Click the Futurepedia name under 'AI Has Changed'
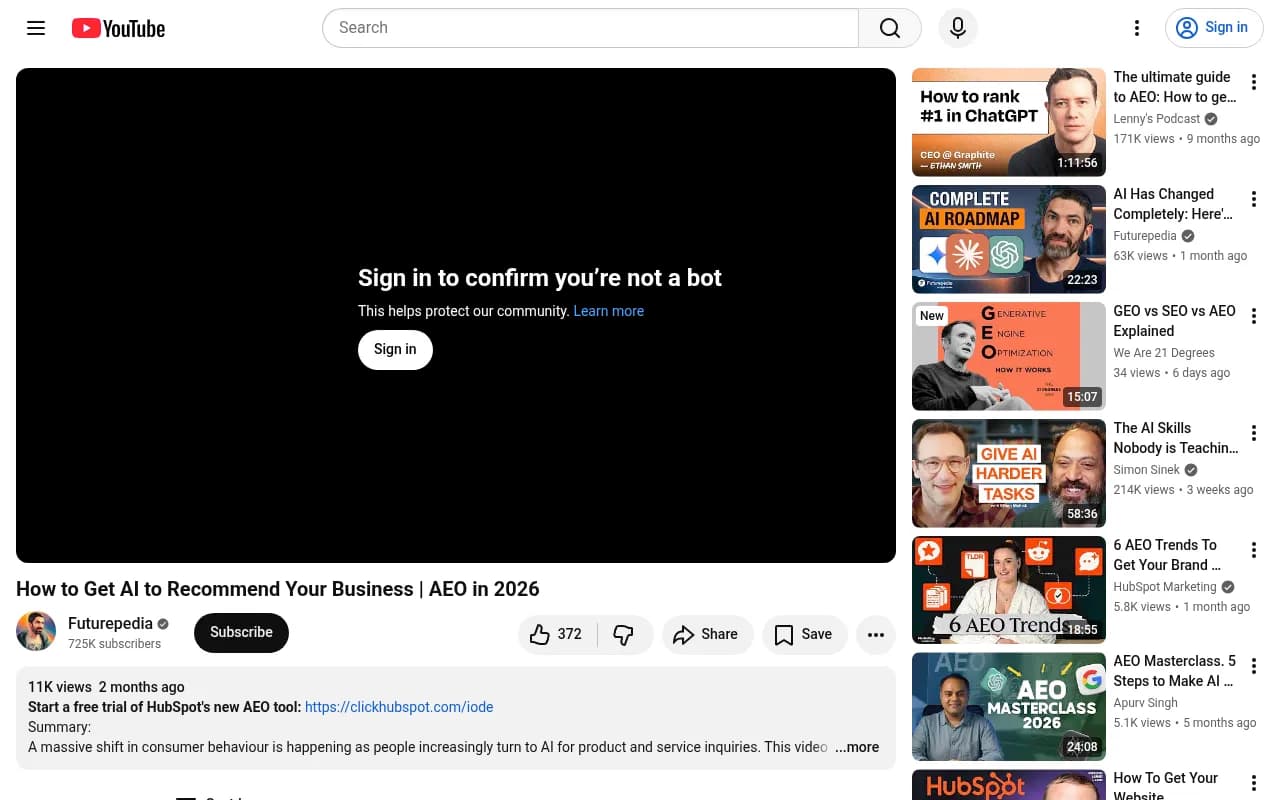The height and width of the screenshot is (800, 1280). coord(1145,236)
